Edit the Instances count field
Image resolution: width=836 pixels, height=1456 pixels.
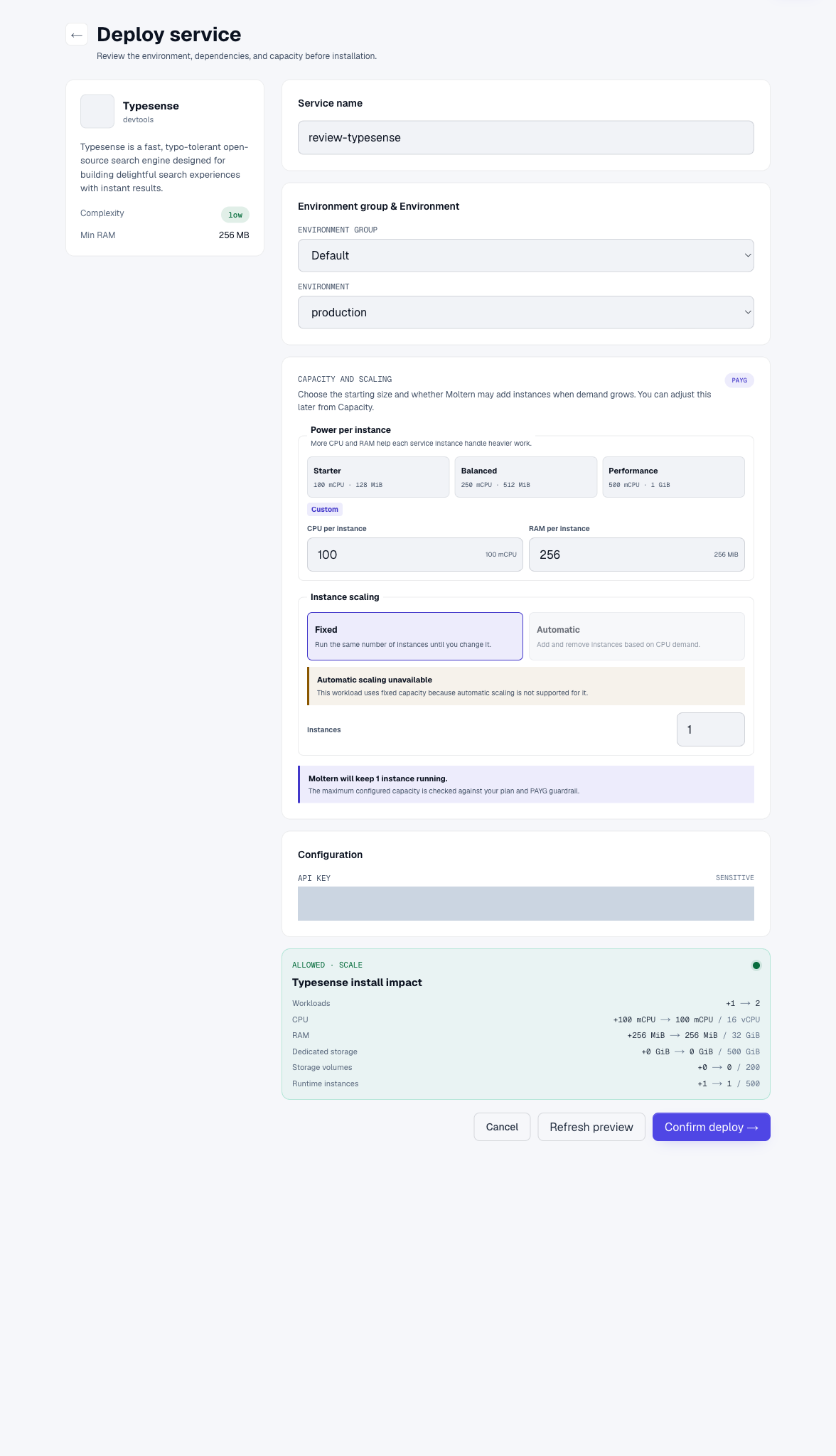pos(711,729)
